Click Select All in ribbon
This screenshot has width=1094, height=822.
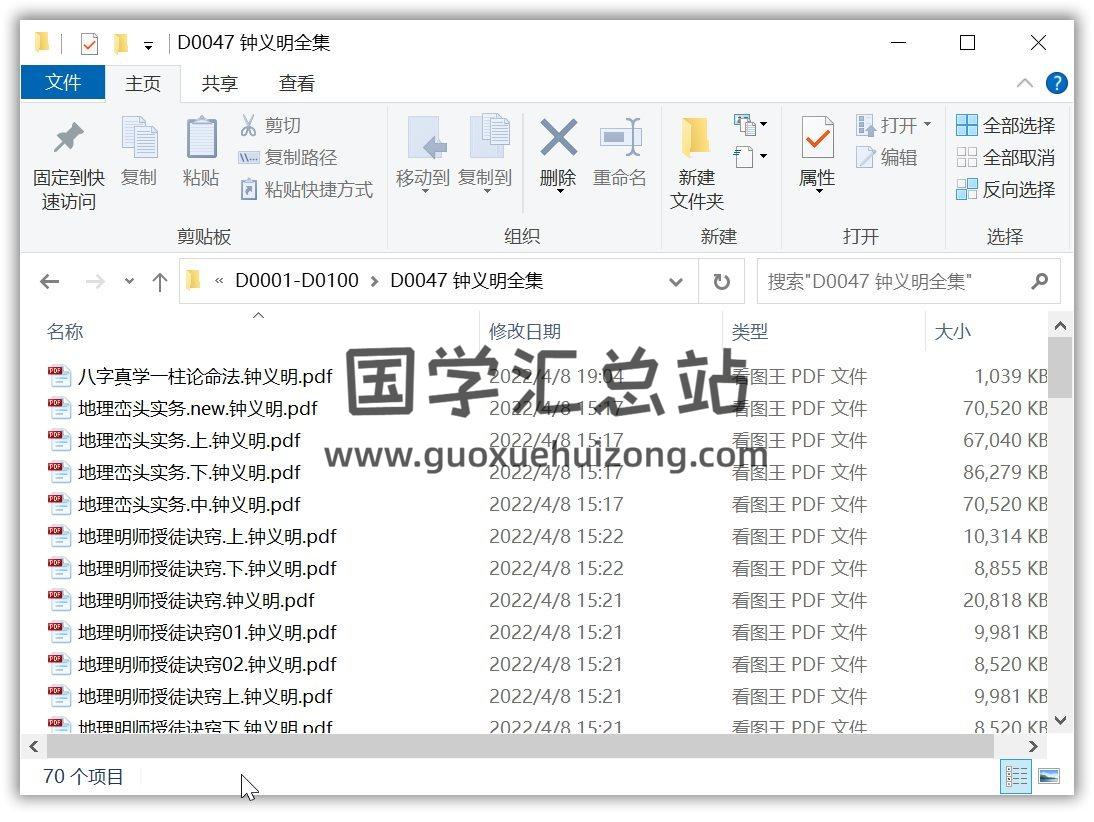(1006, 125)
